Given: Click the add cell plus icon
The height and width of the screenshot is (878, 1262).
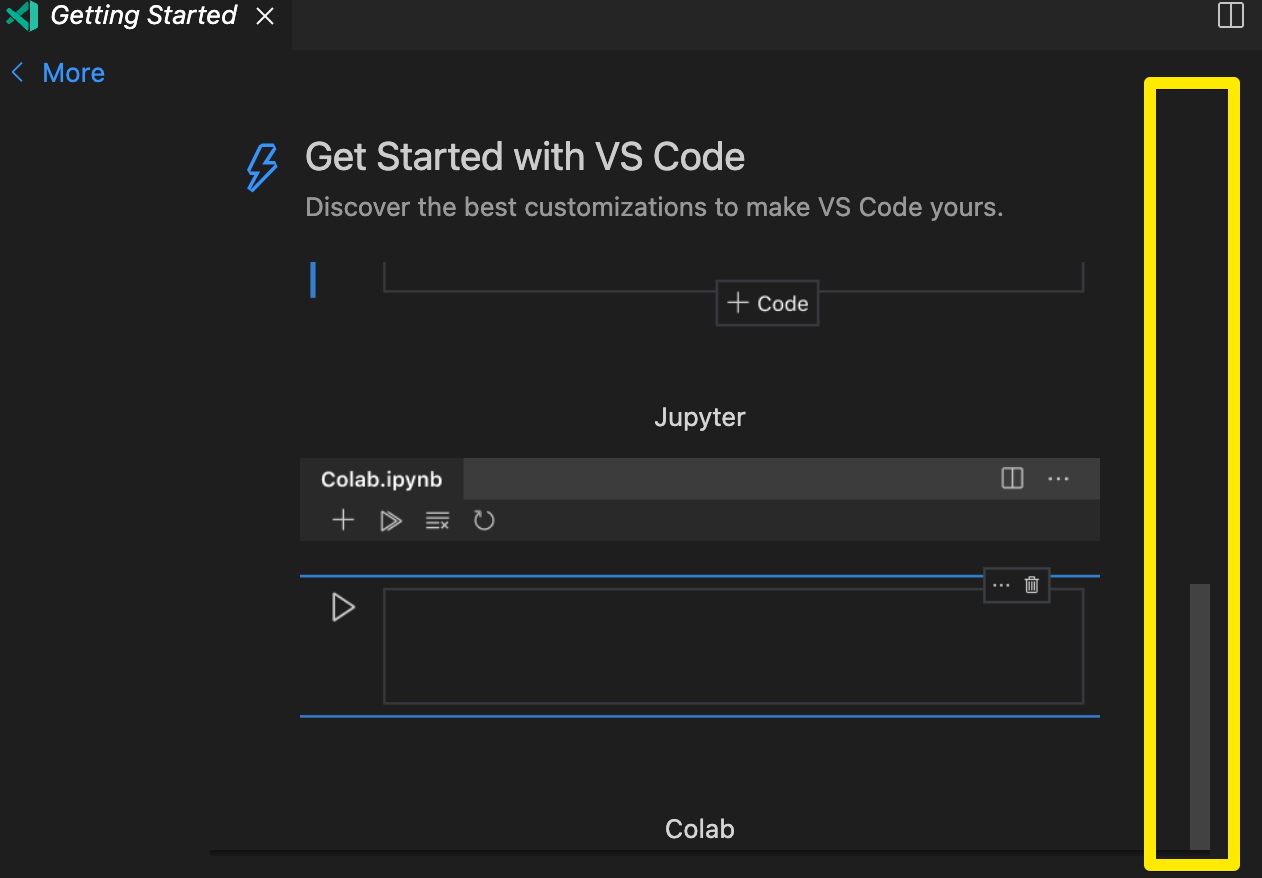Looking at the screenshot, I should [x=343, y=520].
